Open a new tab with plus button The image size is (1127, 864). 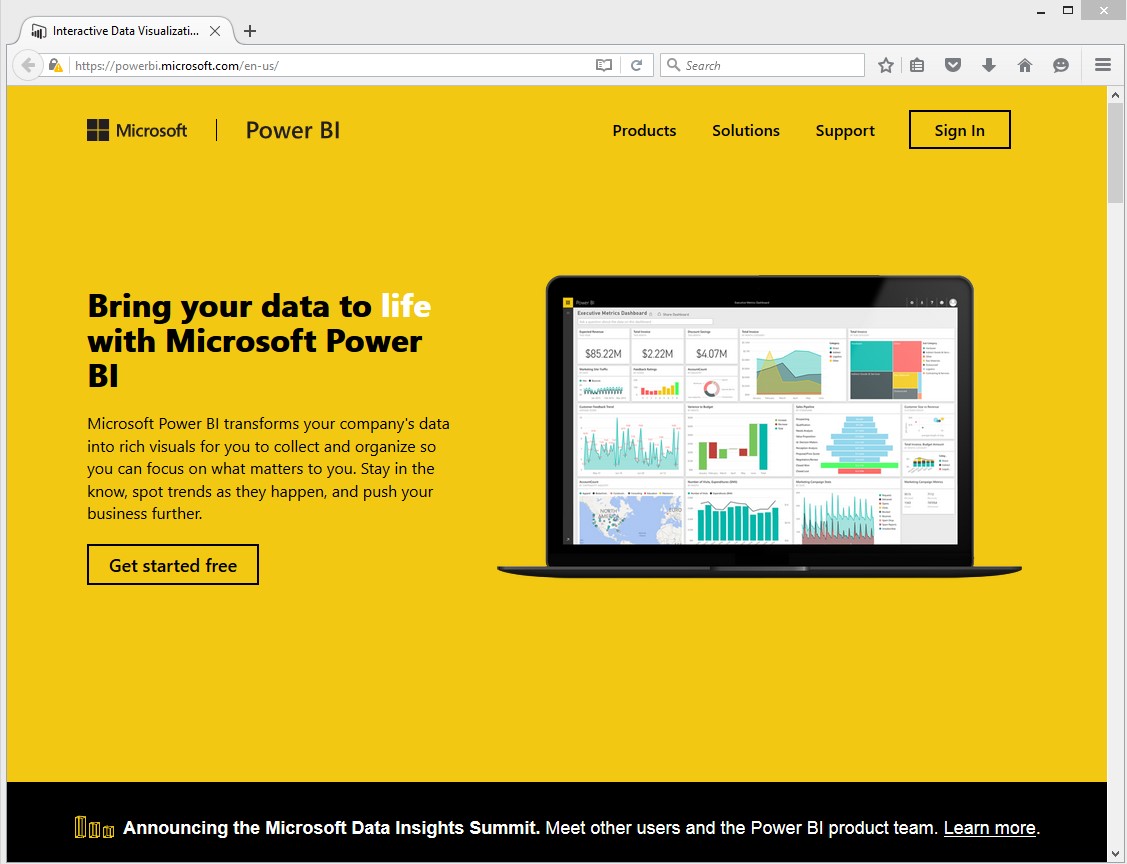coord(249,31)
